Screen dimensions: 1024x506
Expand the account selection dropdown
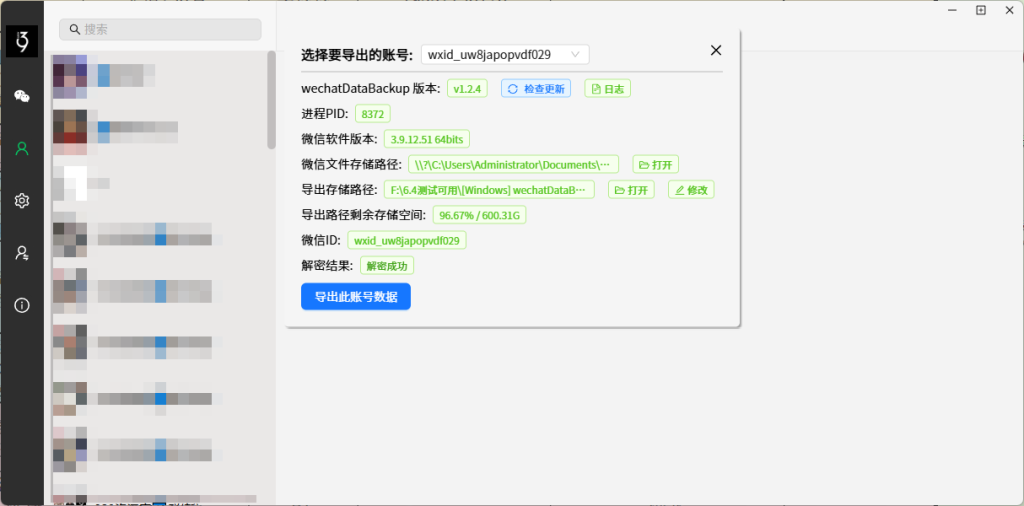[x=505, y=54]
